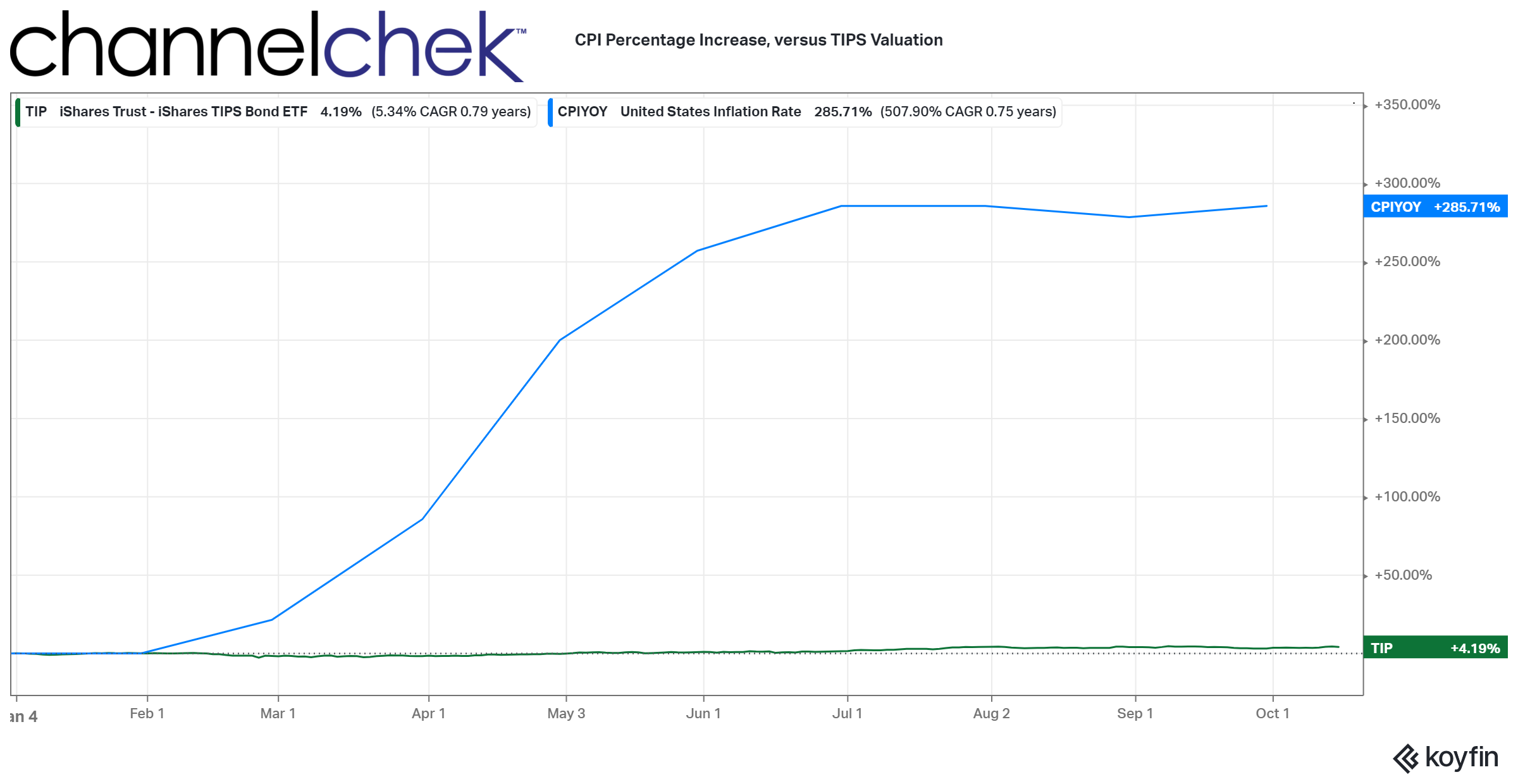Click the May 3 date on the x-axis
The width and height of the screenshot is (1518, 784).
[566, 713]
